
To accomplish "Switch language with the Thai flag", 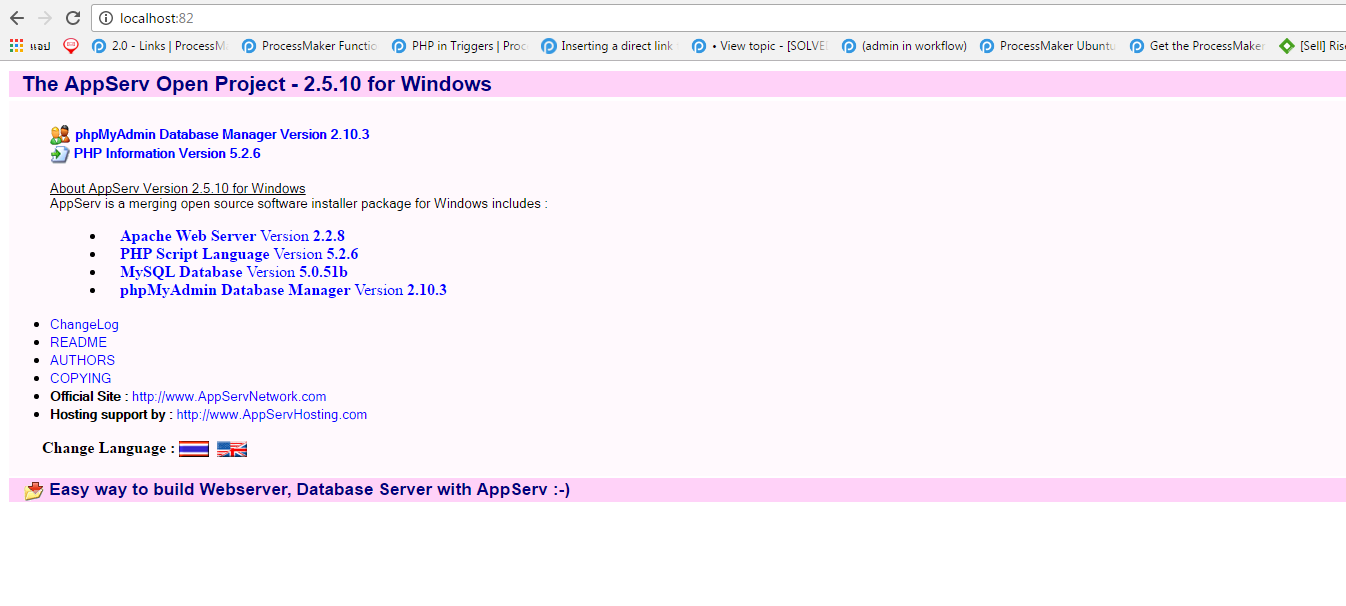I will tap(194, 449).
